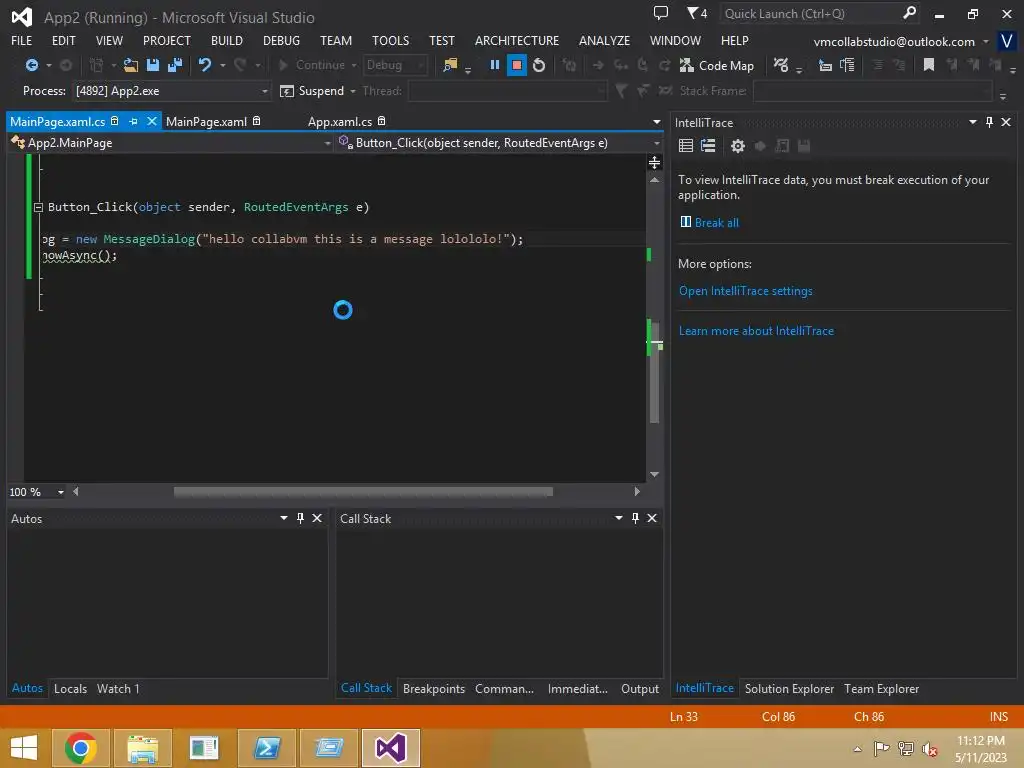This screenshot has width=1024, height=768.
Task: Click the Quick Launch search magnifier
Action: tap(909, 13)
